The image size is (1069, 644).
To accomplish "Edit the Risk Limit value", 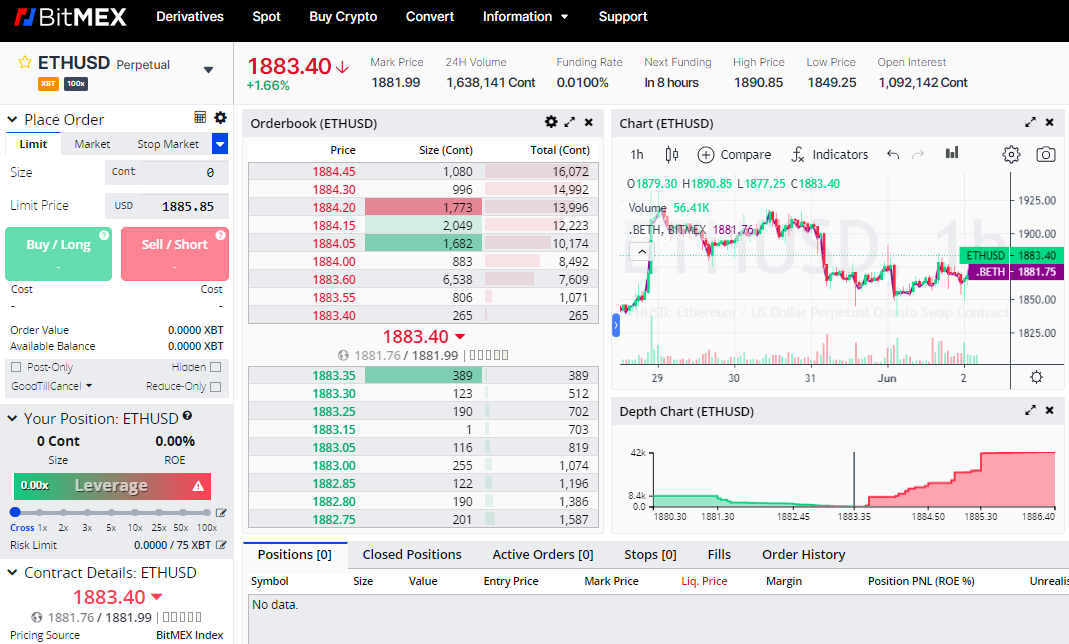I will [221, 545].
